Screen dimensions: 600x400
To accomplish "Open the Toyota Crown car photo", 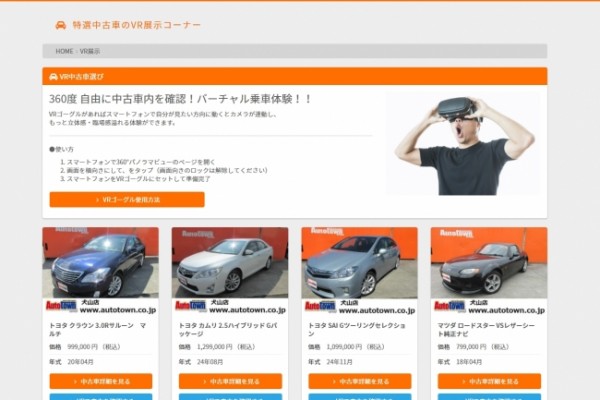I will click(x=100, y=263).
